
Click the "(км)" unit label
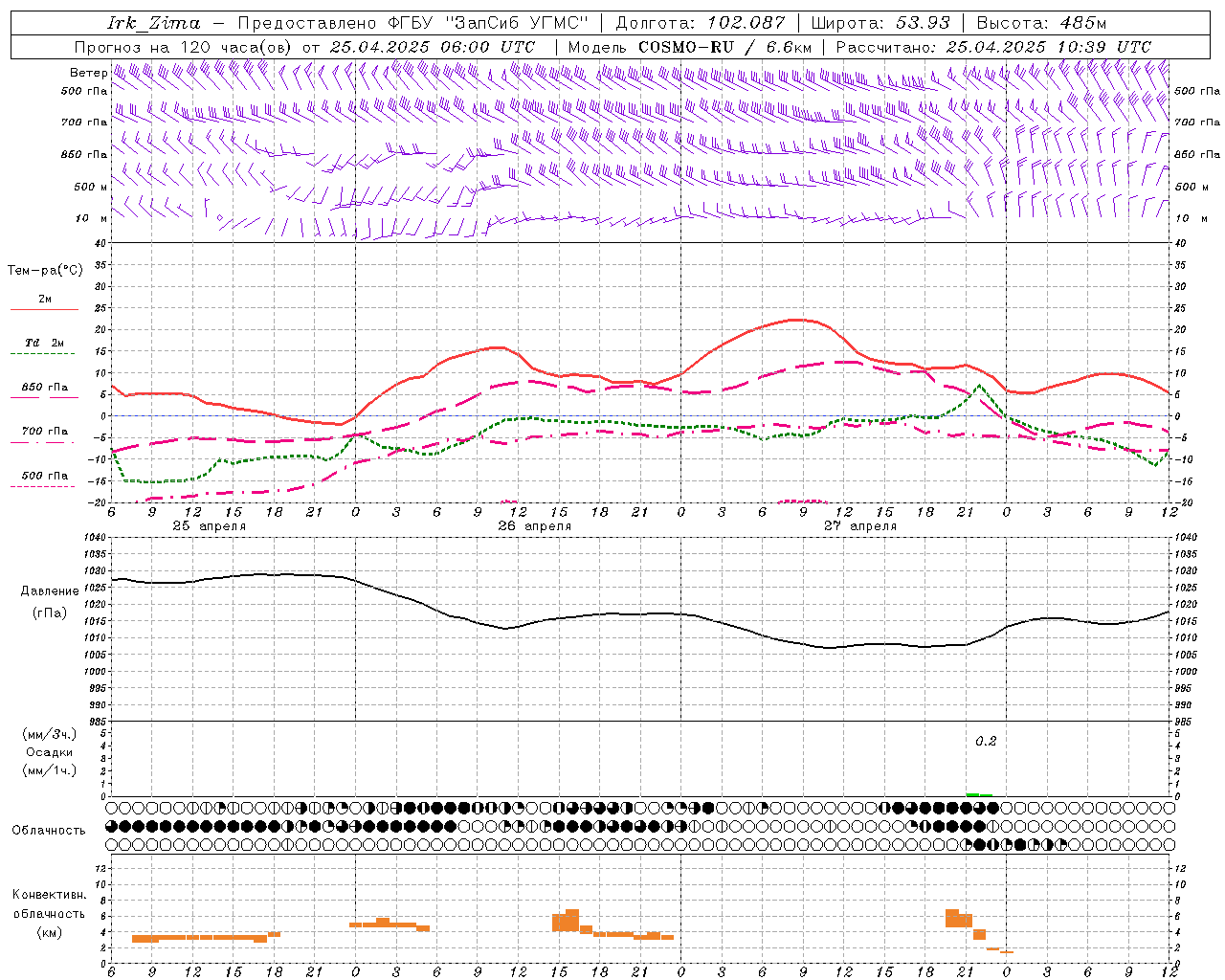point(50,932)
